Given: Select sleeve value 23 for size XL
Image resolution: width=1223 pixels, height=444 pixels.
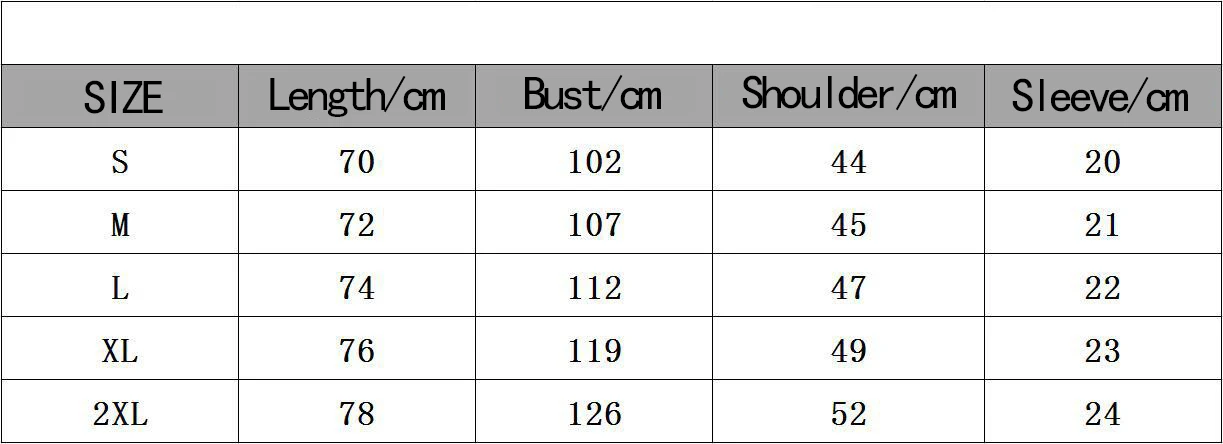Looking at the screenshot, I should point(1103,350).
